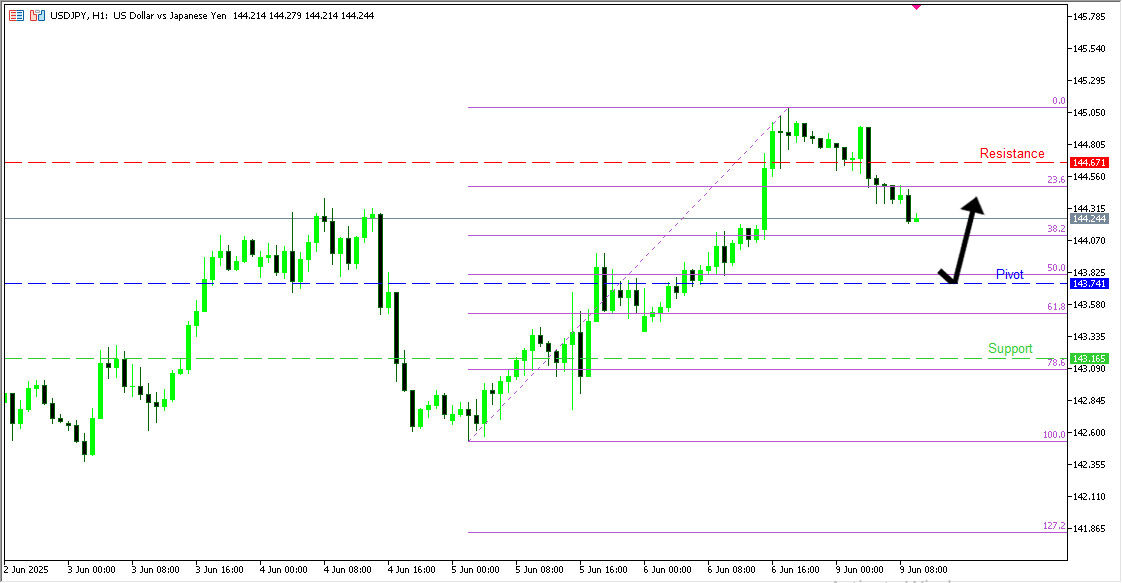
Task: Click the Fibonacci 100.0 level label
Action: pos(1054,435)
